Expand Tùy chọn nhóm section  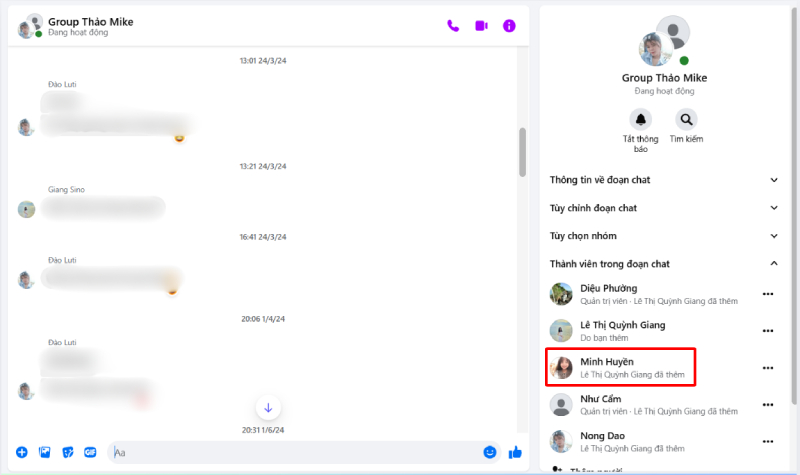click(x=773, y=236)
